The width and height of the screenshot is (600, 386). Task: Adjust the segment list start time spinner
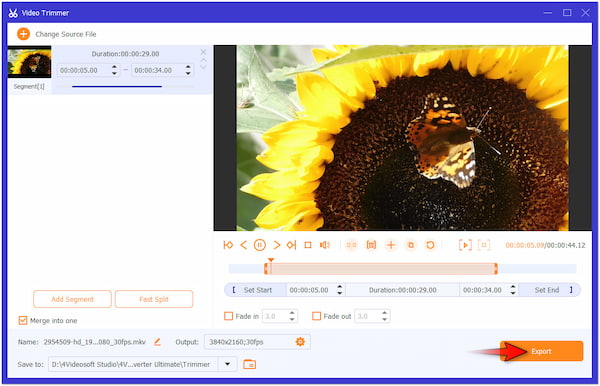pyautogui.click(x=114, y=70)
